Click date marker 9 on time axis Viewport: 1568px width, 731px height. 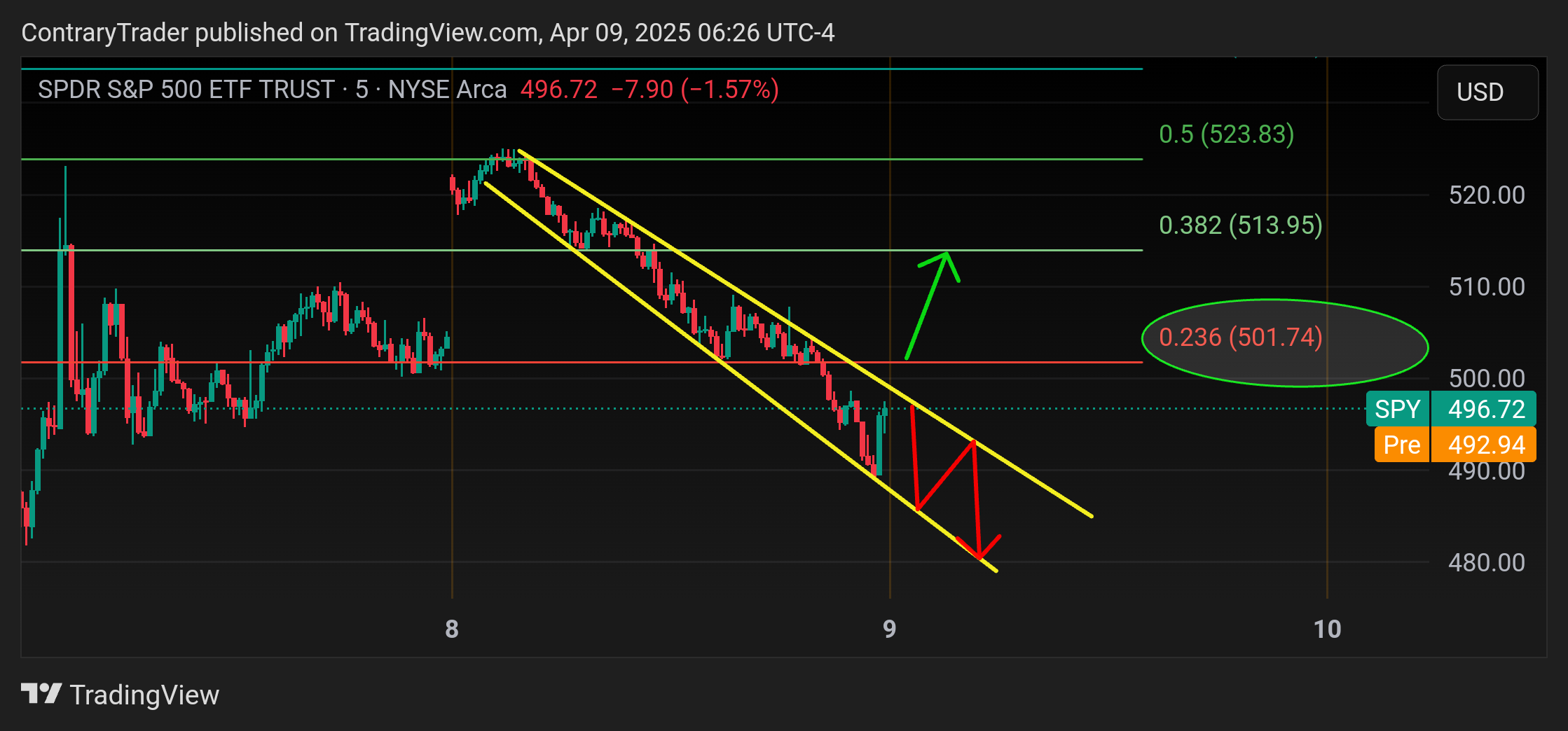pos(890,629)
